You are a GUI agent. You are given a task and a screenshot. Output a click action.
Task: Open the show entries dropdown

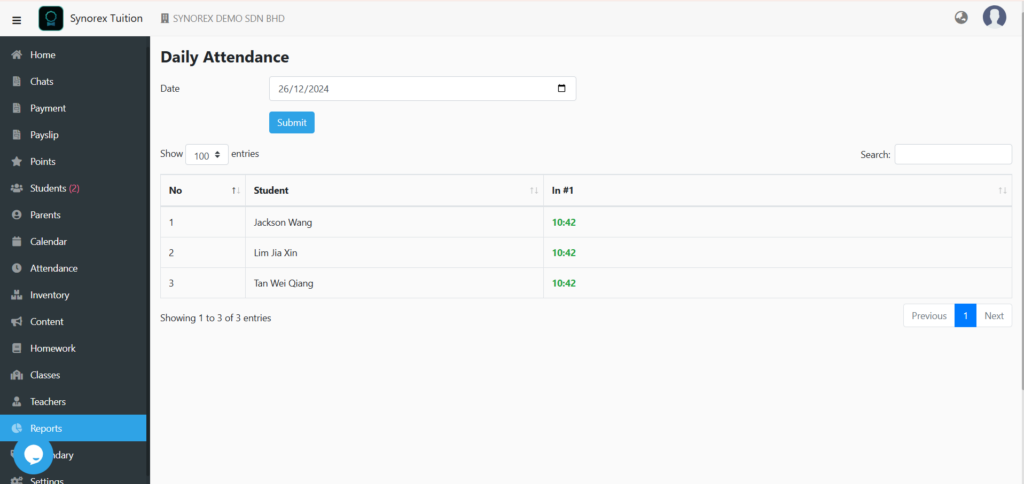pyautogui.click(x=207, y=155)
